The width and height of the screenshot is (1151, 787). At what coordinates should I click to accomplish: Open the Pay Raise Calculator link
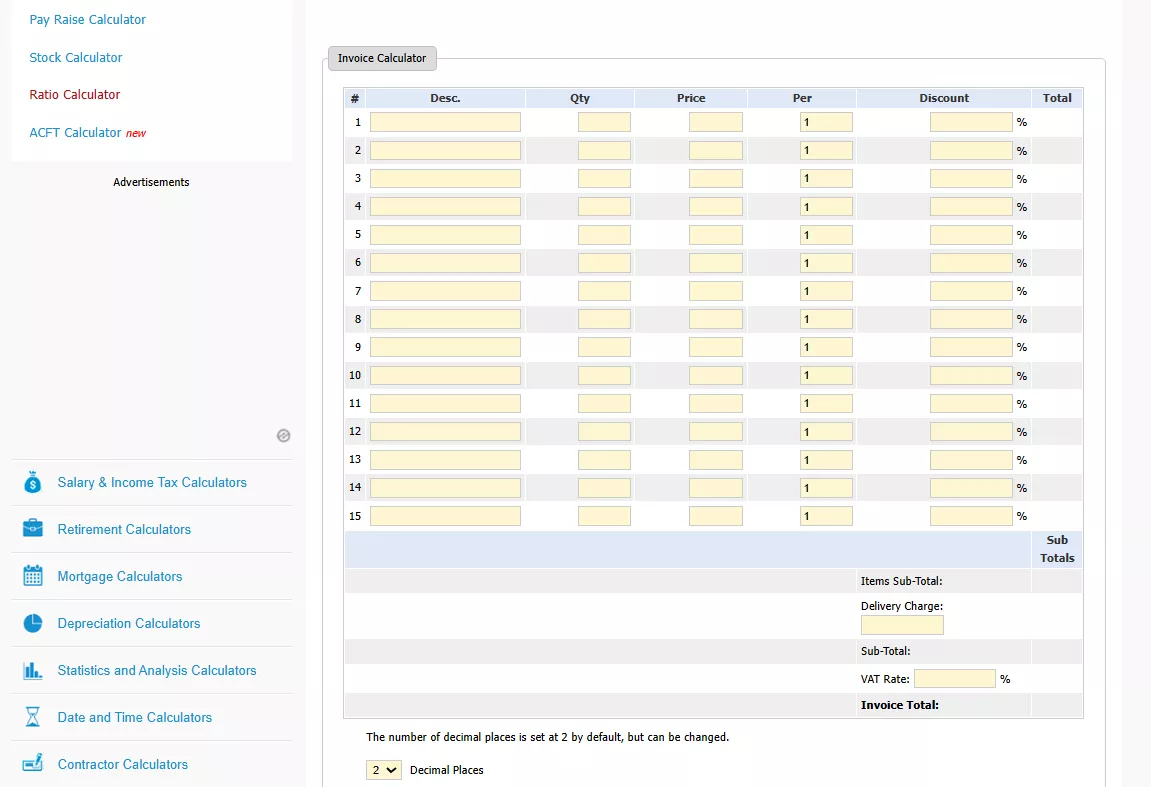88,20
